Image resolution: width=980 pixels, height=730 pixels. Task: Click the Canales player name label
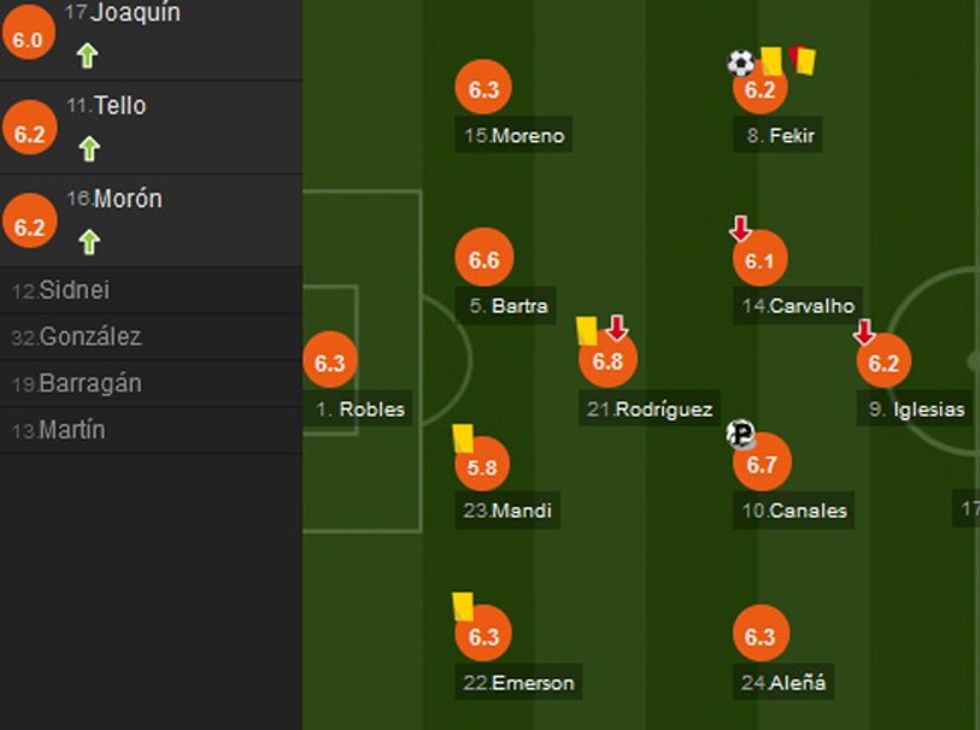click(795, 511)
